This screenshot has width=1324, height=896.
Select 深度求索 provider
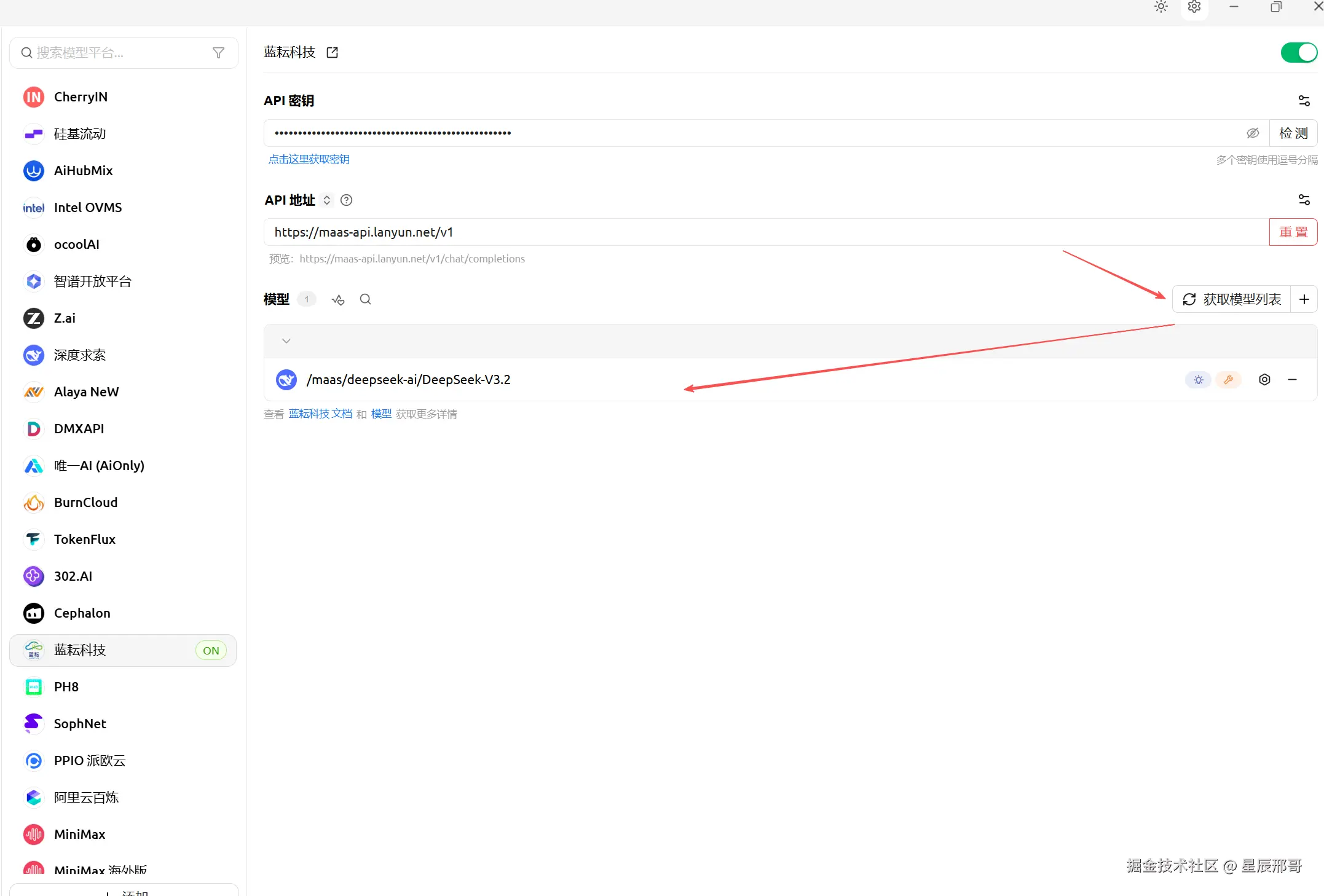tap(123, 355)
